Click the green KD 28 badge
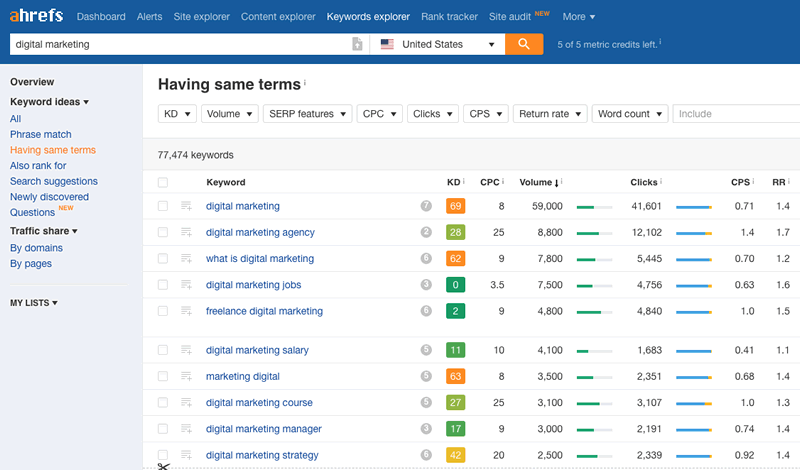Viewport: 800px width, 470px height. click(x=455, y=232)
